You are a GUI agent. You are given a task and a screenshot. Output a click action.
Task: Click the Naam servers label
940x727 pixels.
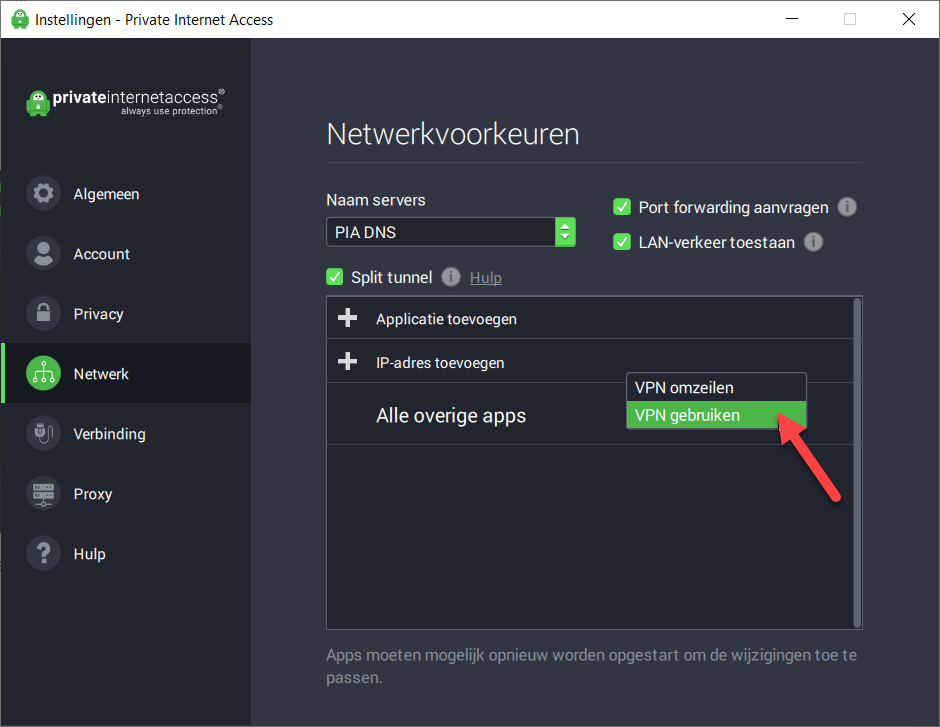376,200
